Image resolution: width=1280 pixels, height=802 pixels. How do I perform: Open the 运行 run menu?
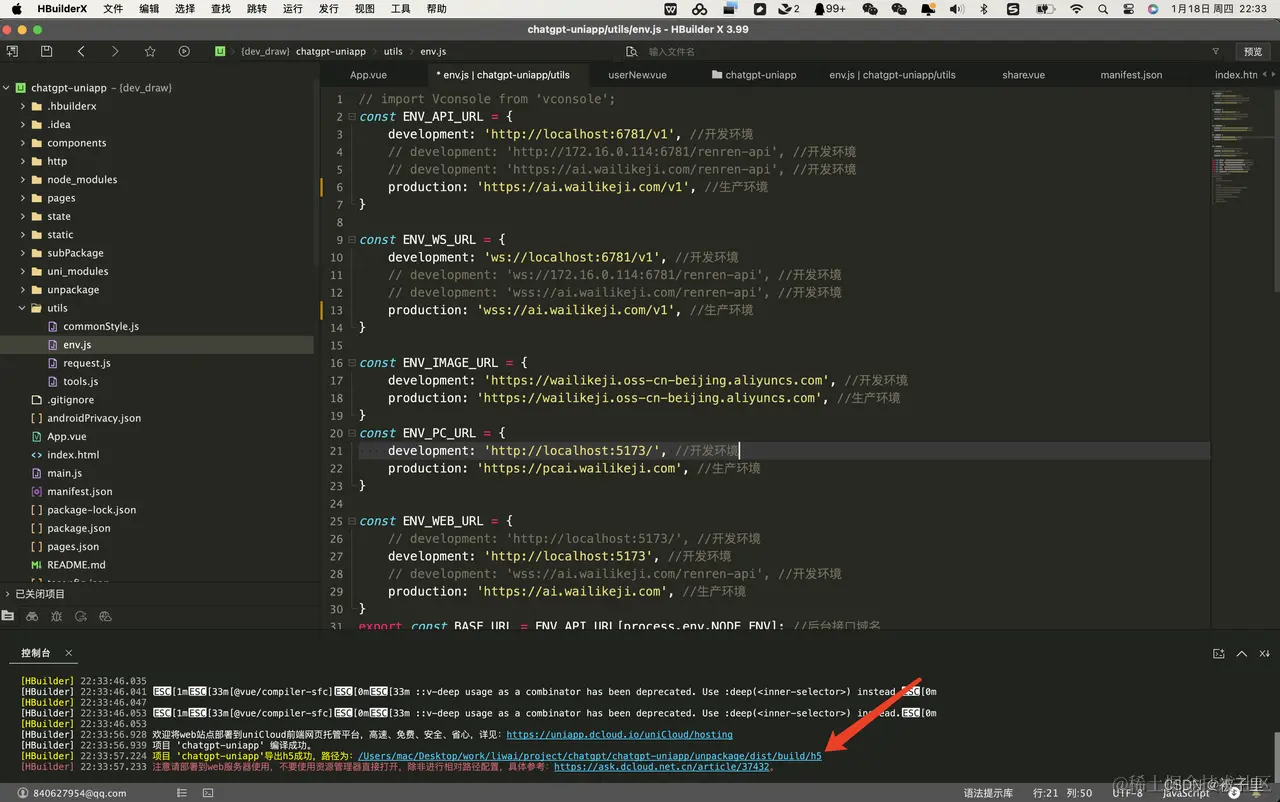tap(292, 9)
